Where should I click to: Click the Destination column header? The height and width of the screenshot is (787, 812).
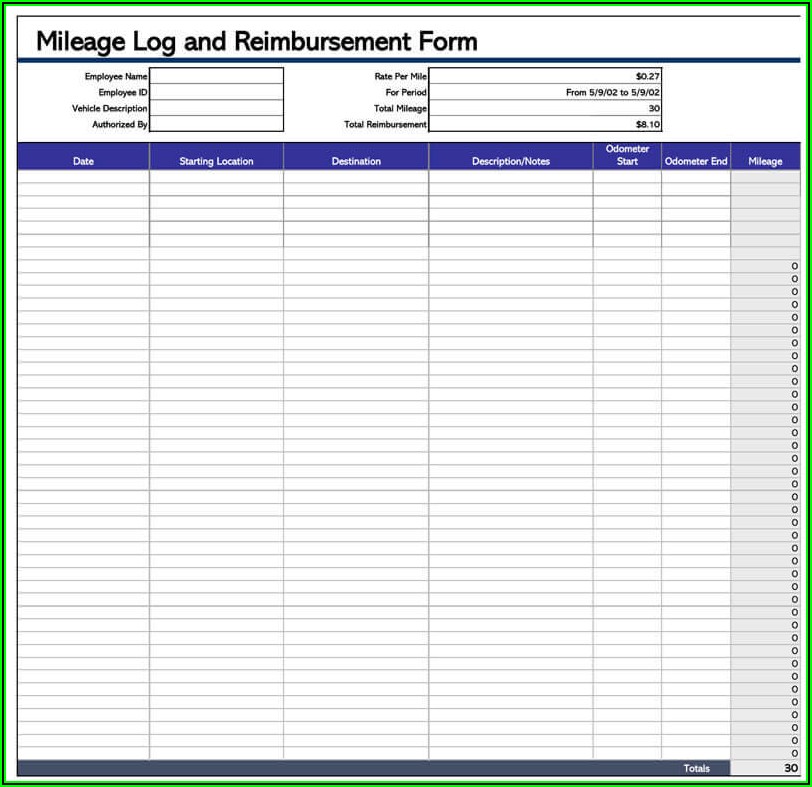(x=356, y=161)
